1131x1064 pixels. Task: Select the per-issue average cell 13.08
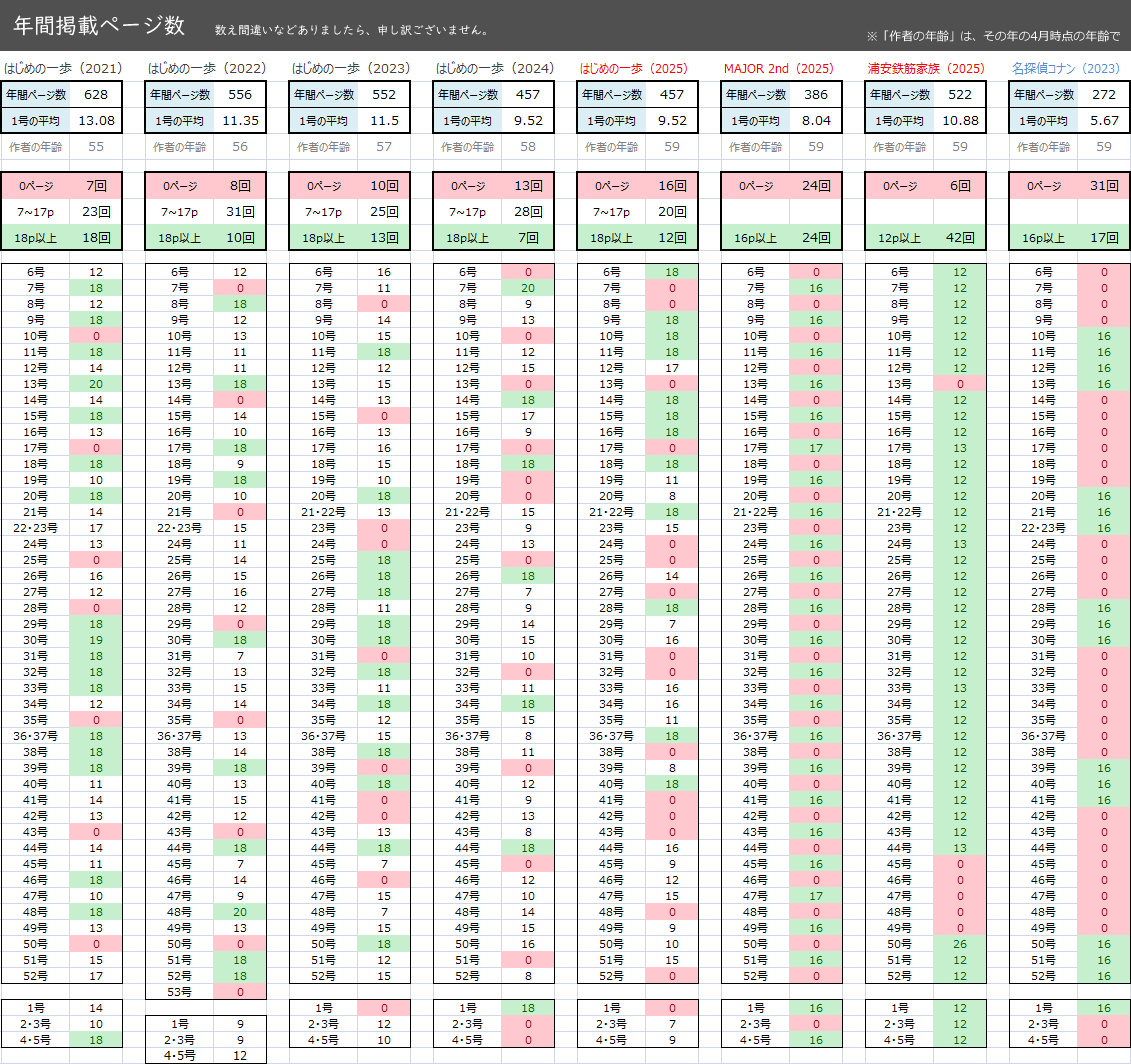point(96,120)
